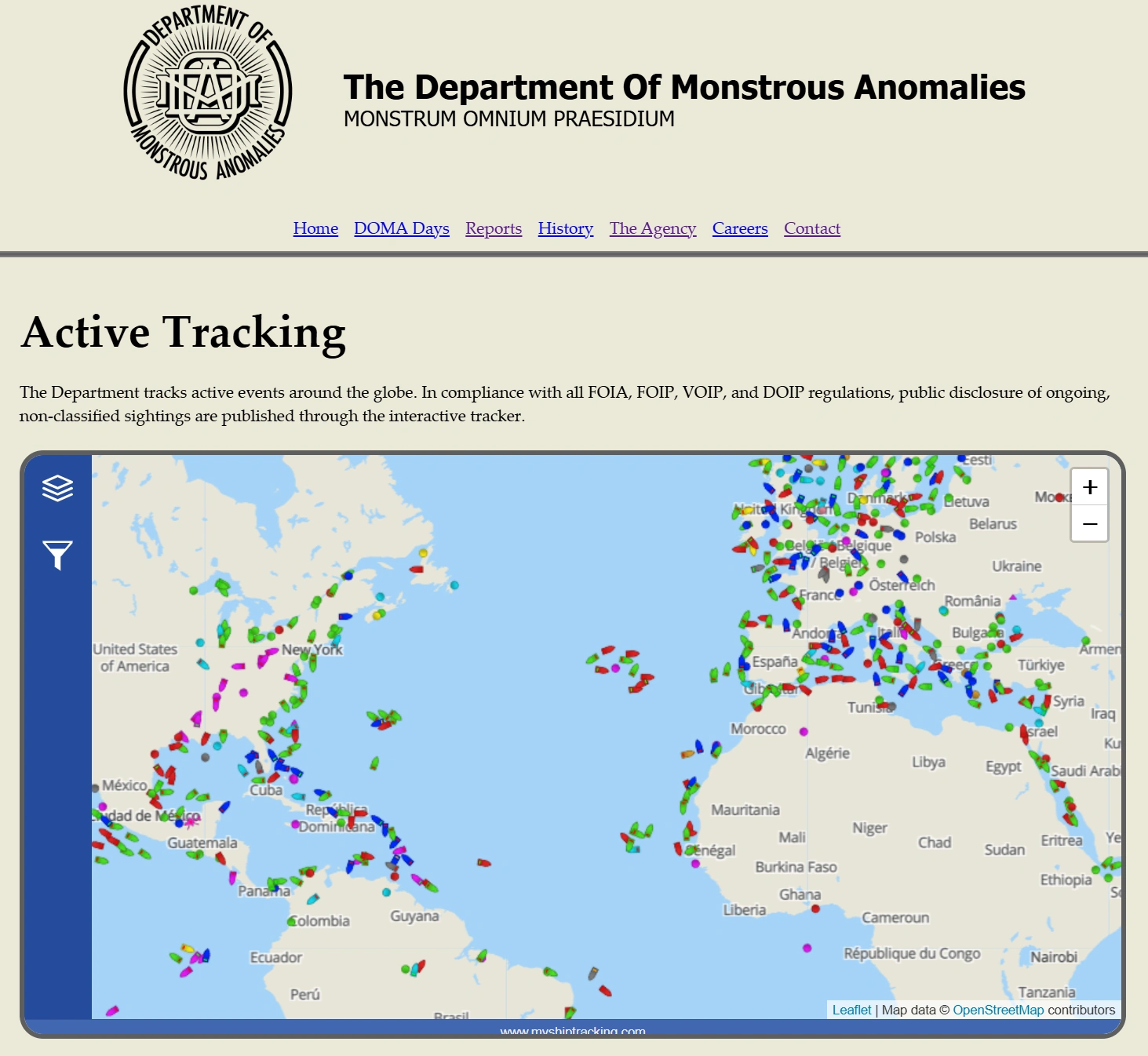Visit the History link
The height and width of the screenshot is (1056, 1148).
click(x=566, y=228)
